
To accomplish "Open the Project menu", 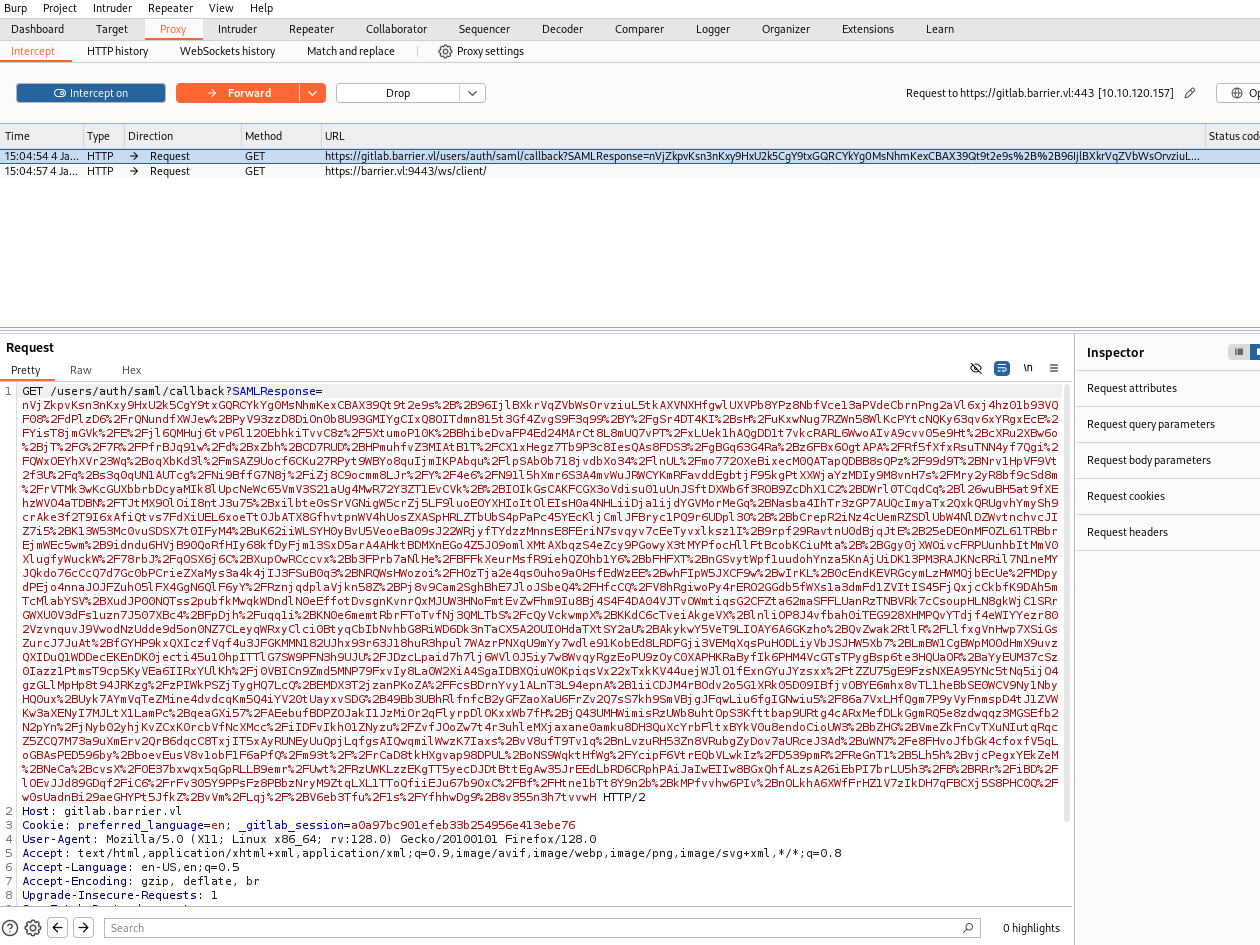I will 60,8.
